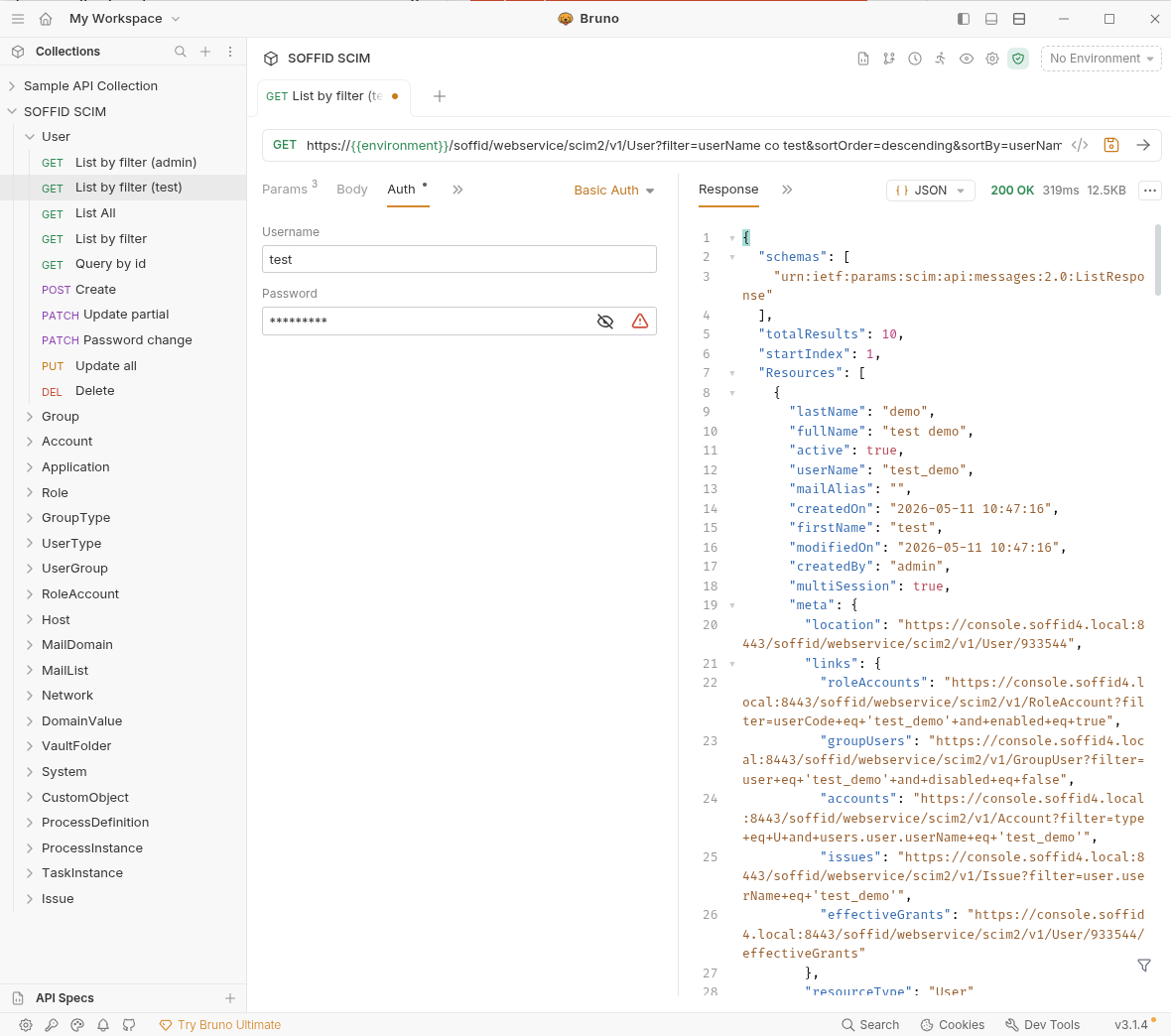Toggle the bottom panel layout icon

point(991,19)
